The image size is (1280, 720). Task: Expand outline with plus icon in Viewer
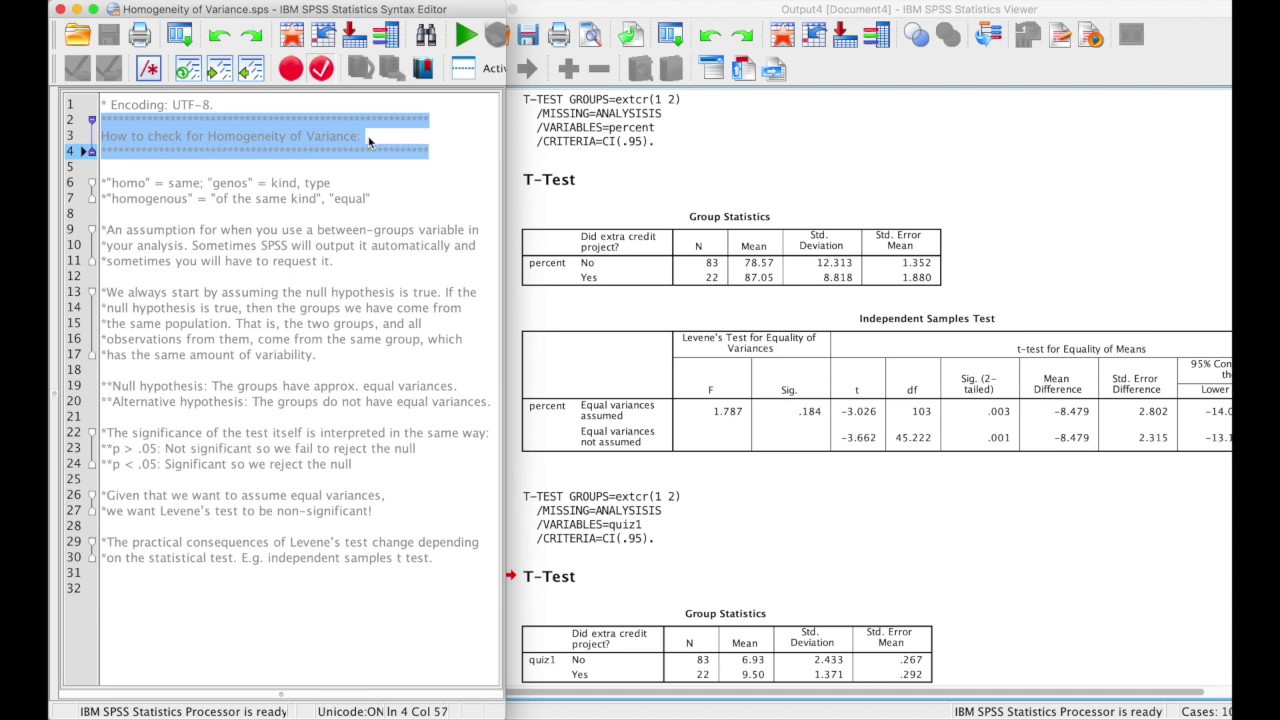point(568,69)
